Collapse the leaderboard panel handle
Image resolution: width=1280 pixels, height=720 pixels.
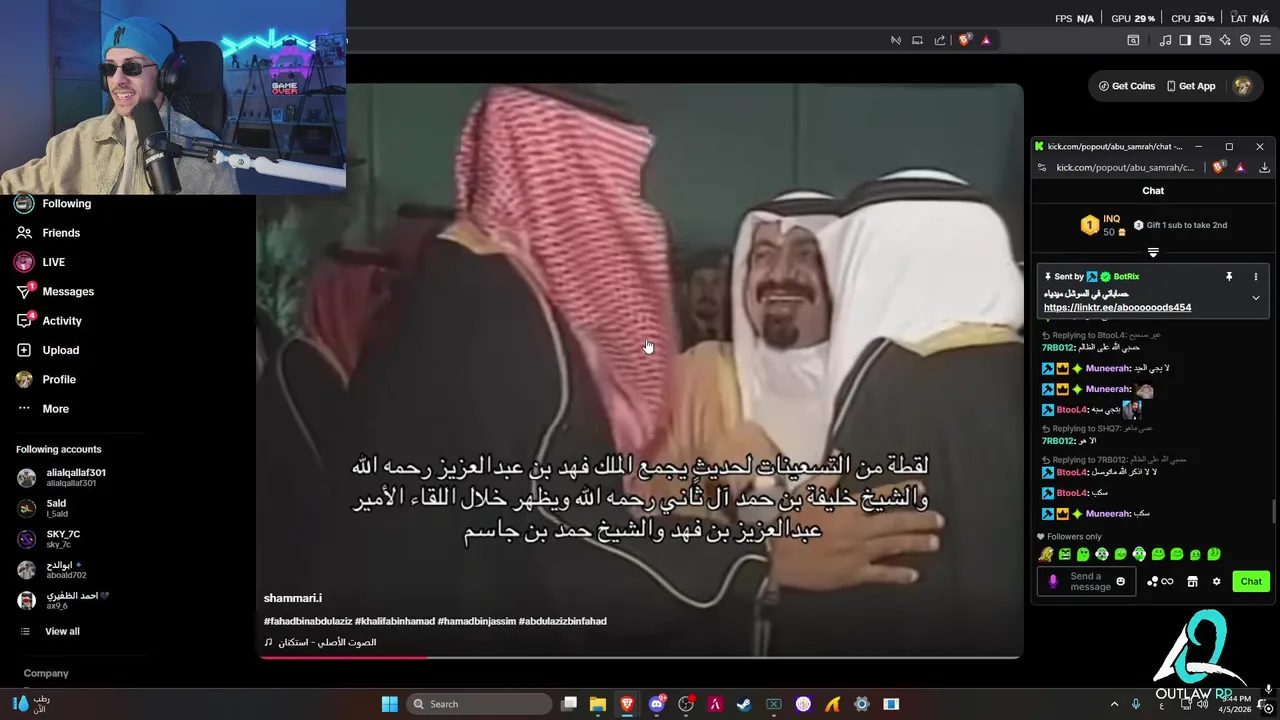coord(1153,252)
